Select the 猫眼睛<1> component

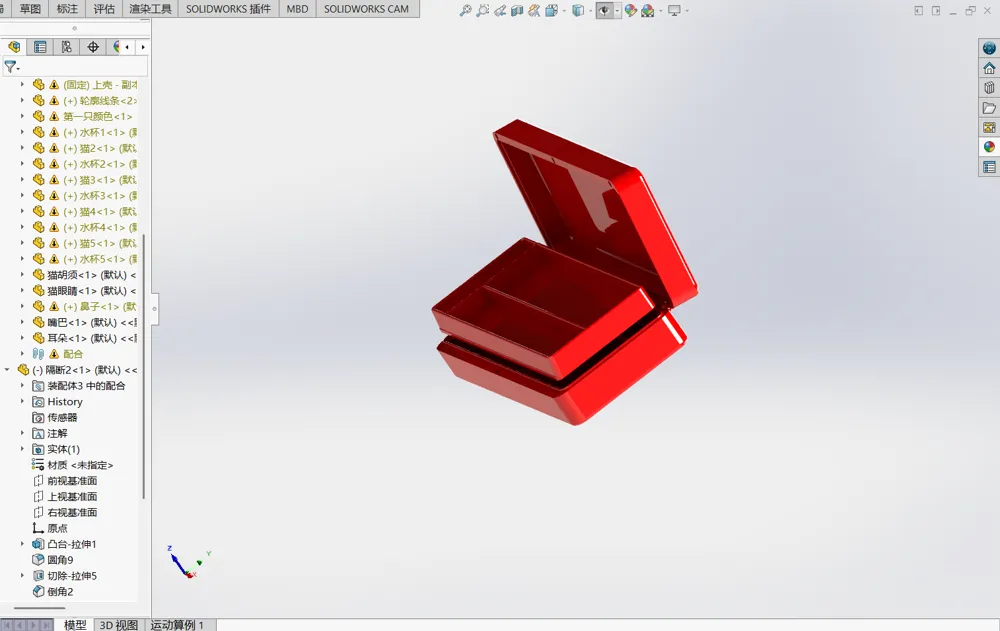84,290
